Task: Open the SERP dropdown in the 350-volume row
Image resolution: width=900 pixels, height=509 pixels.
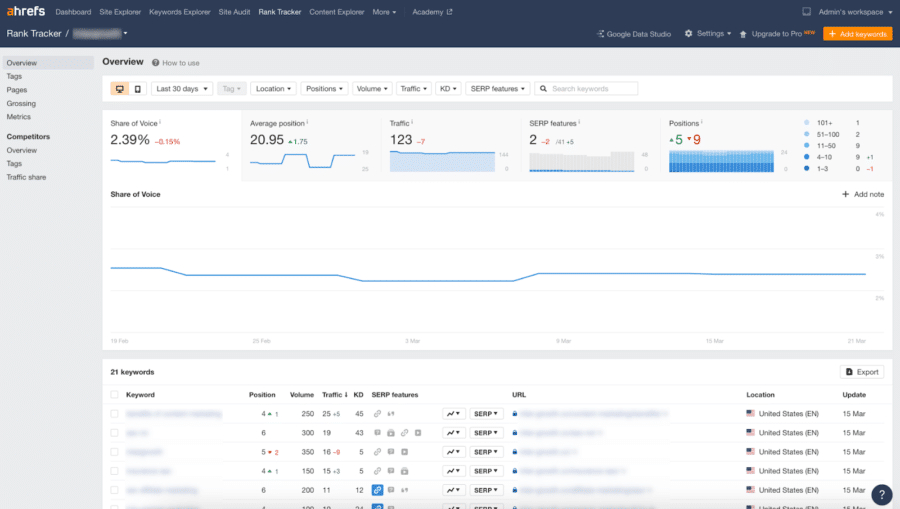Action: pos(486,452)
